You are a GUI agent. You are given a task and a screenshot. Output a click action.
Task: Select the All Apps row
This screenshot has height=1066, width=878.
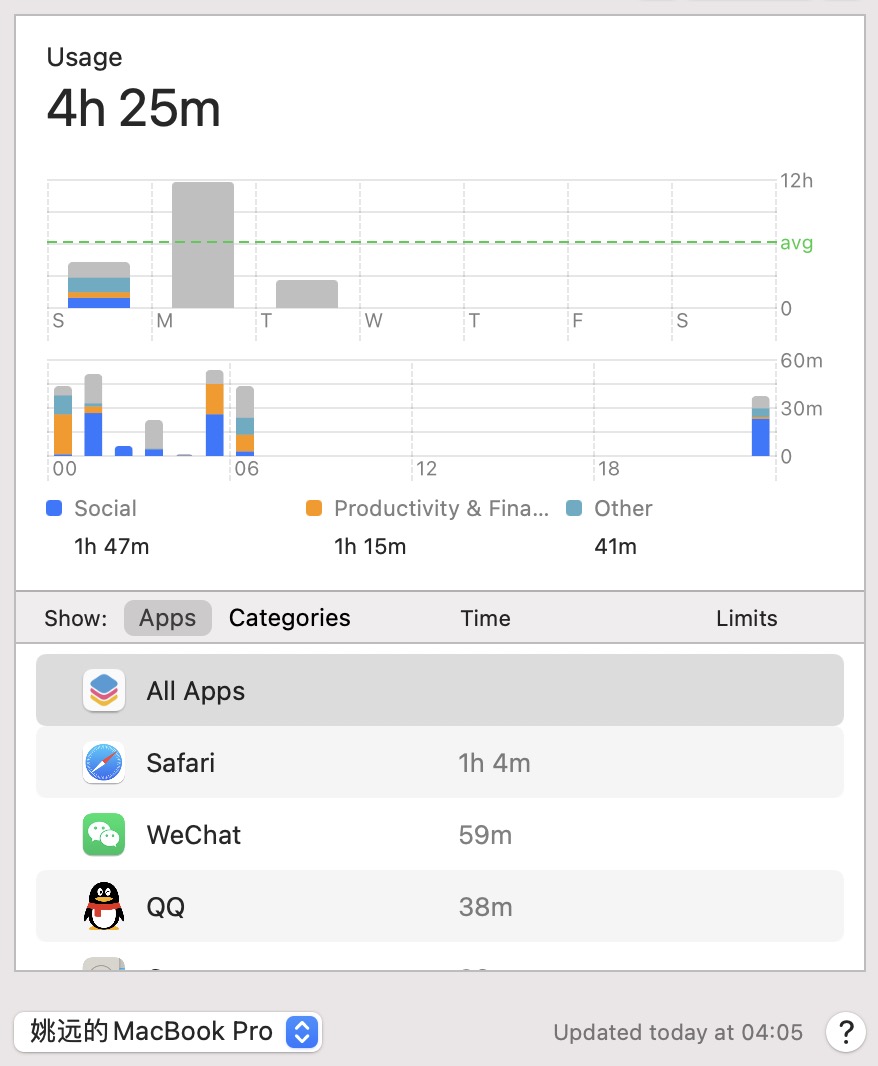440,691
